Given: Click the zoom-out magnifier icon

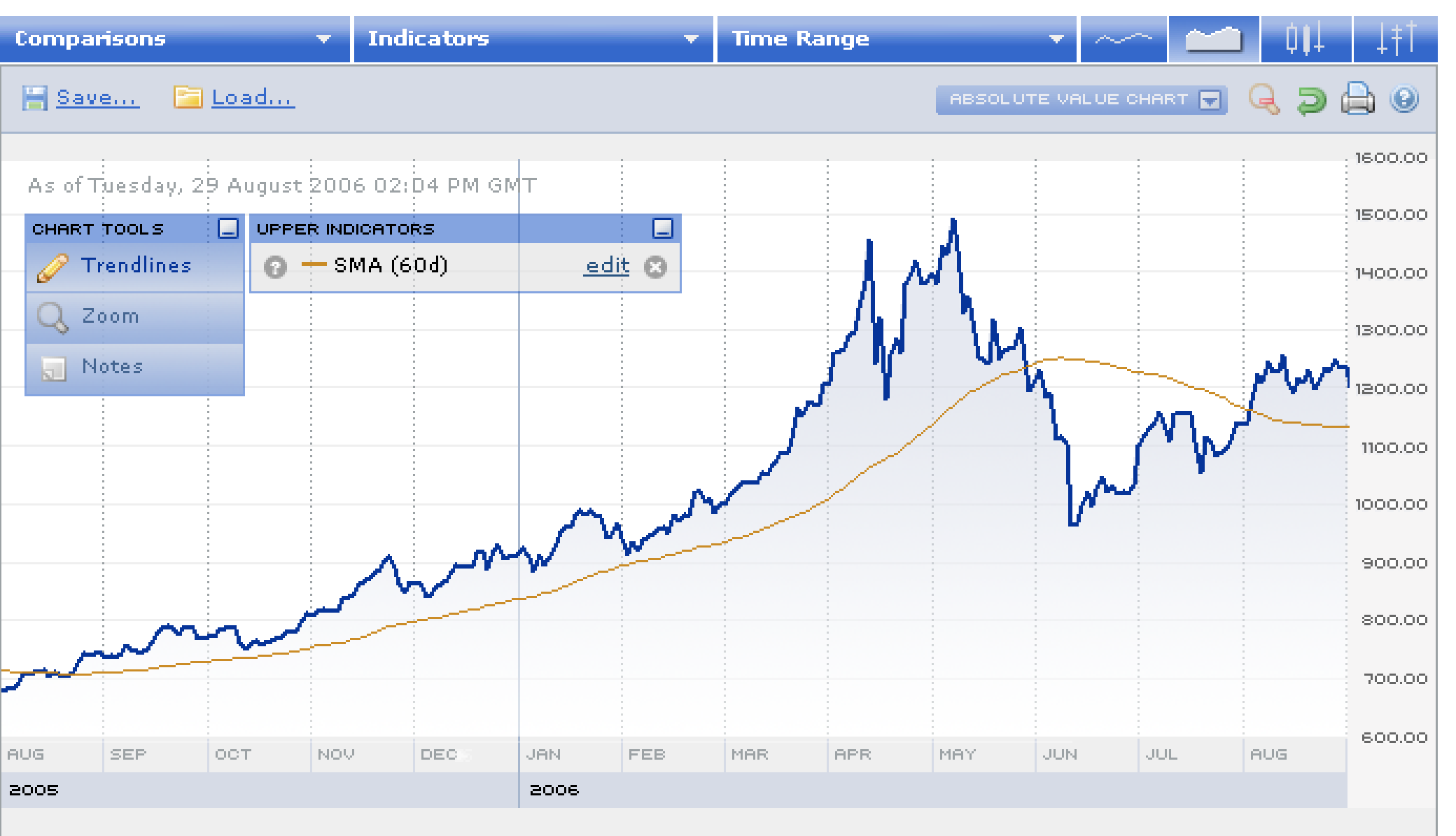Looking at the screenshot, I should pyautogui.click(x=1263, y=99).
